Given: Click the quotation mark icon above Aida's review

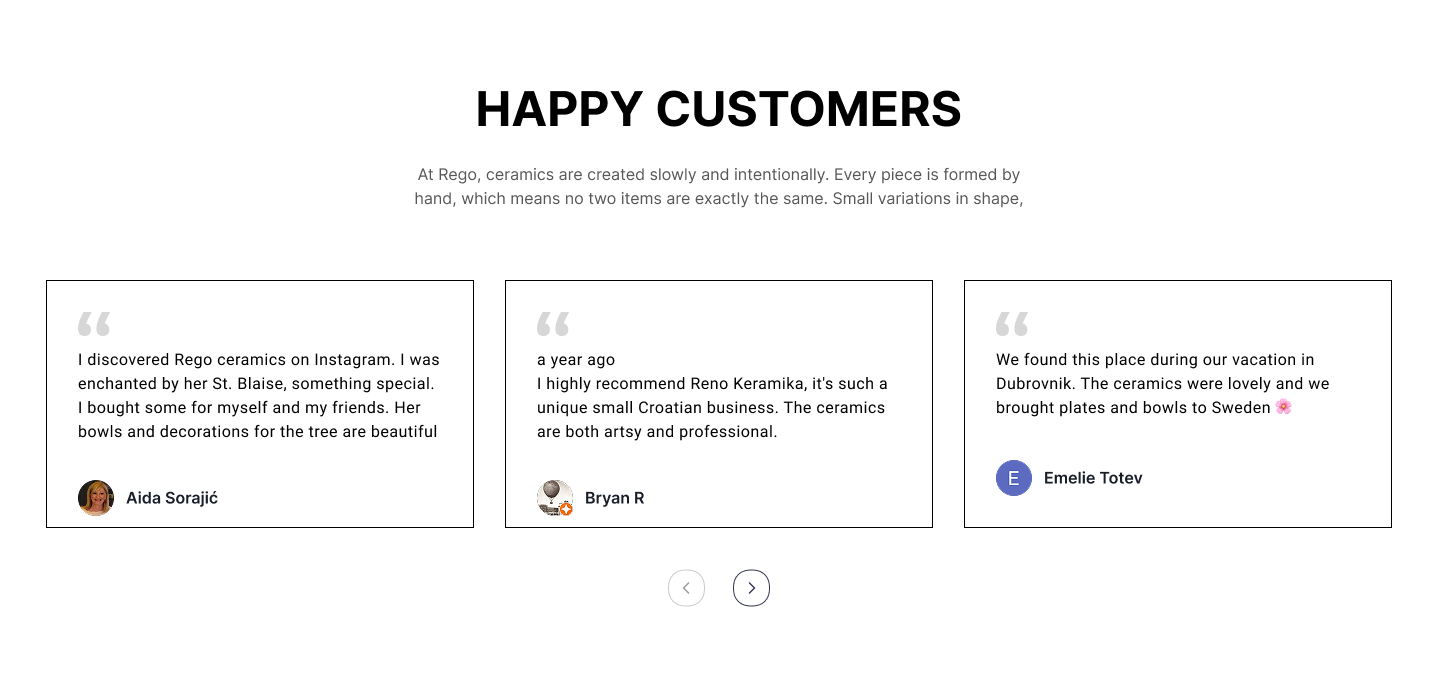Looking at the screenshot, I should pos(94,323).
